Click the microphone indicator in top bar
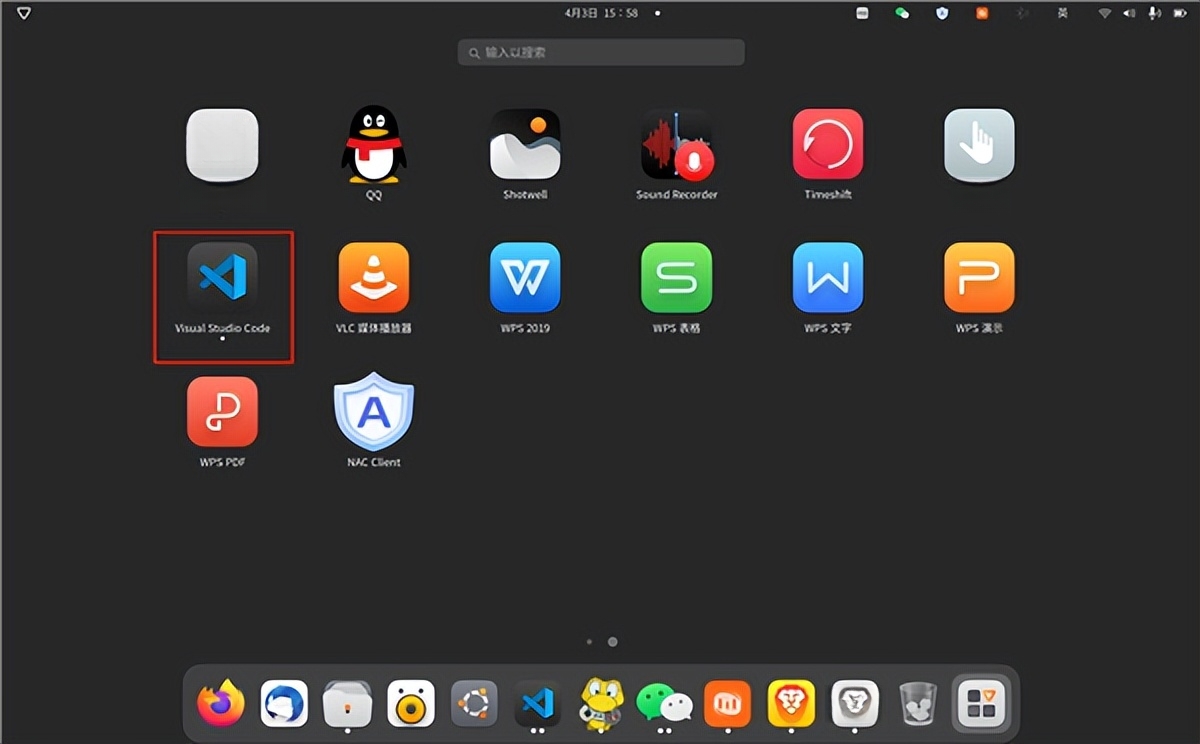This screenshot has width=1200, height=744. pyautogui.click(x=1155, y=13)
